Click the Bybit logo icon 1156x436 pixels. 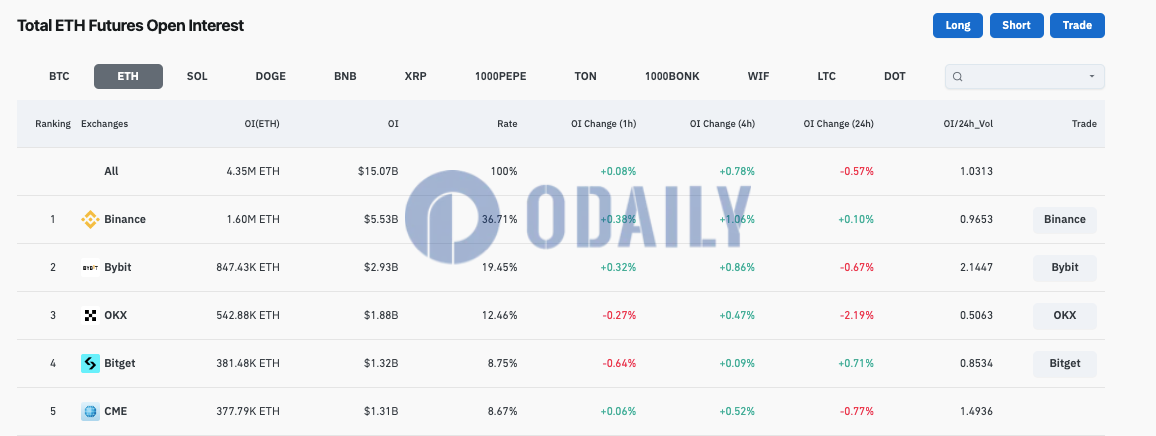pyautogui.click(x=90, y=267)
